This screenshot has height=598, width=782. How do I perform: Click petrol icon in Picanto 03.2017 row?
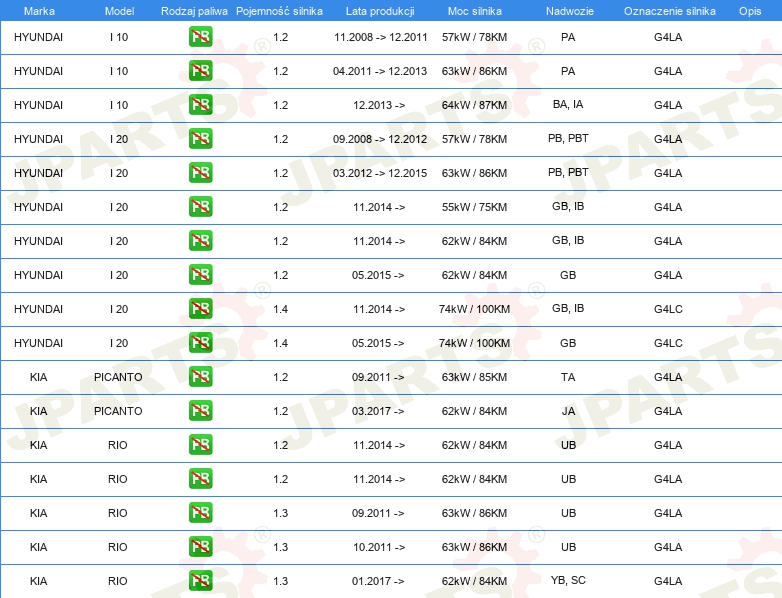tap(200, 410)
